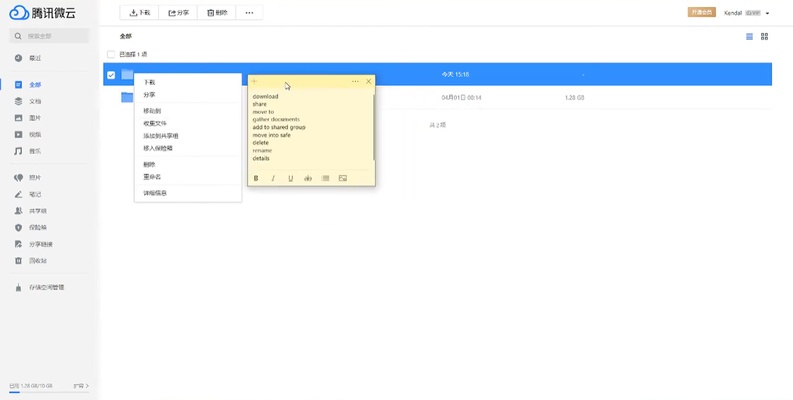793x400 pixels.
Task: Click the 开通会员 membership button
Action: [702, 13]
